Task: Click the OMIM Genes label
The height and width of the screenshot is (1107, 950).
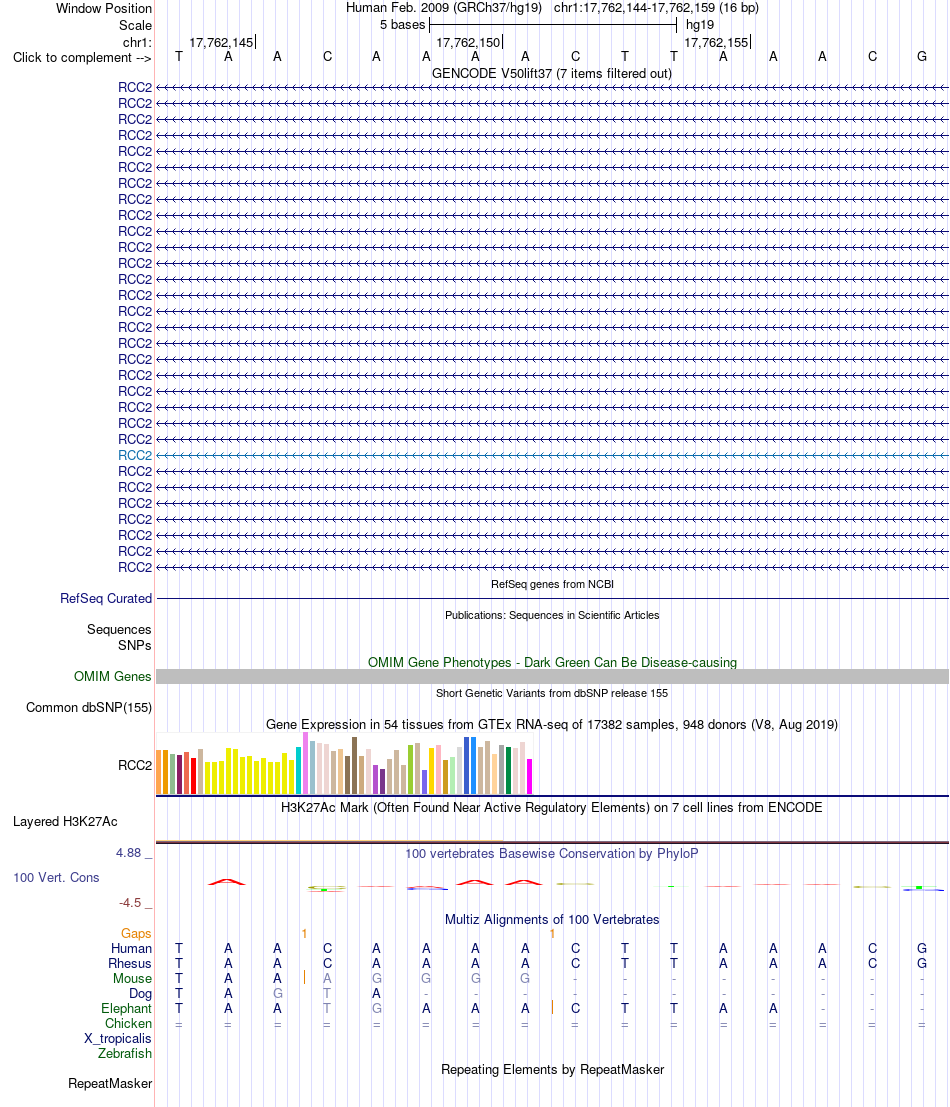Action: [x=112, y=676]
